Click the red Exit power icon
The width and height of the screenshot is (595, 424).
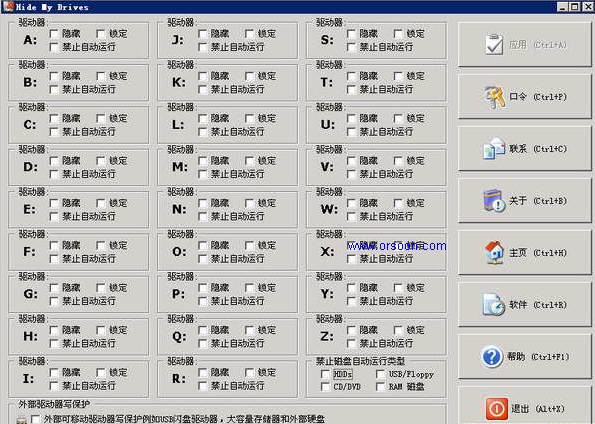(497, 409)
